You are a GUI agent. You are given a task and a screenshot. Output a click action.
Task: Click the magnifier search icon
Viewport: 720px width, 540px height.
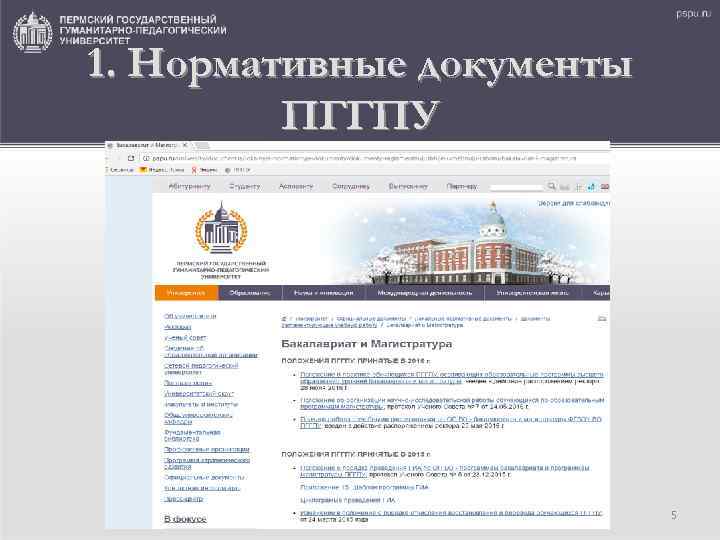point(551,186)
